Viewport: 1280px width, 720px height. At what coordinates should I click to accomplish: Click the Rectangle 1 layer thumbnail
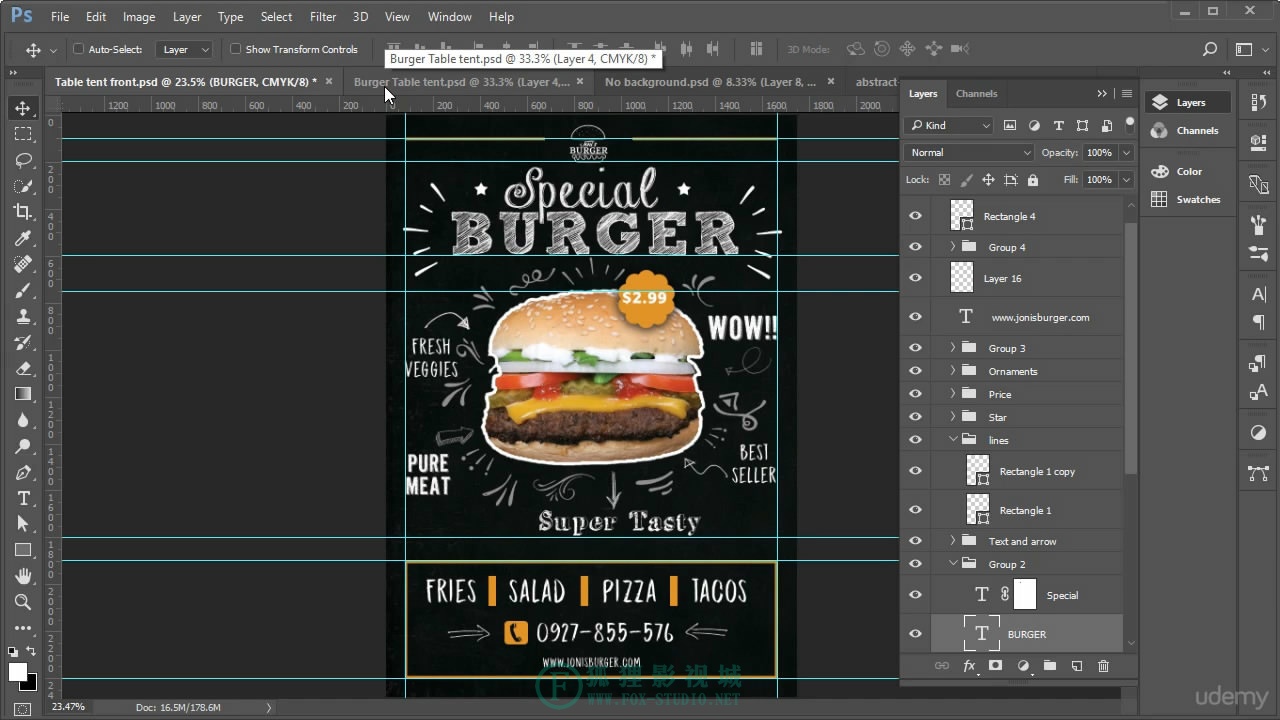click(x=978, y=510)
